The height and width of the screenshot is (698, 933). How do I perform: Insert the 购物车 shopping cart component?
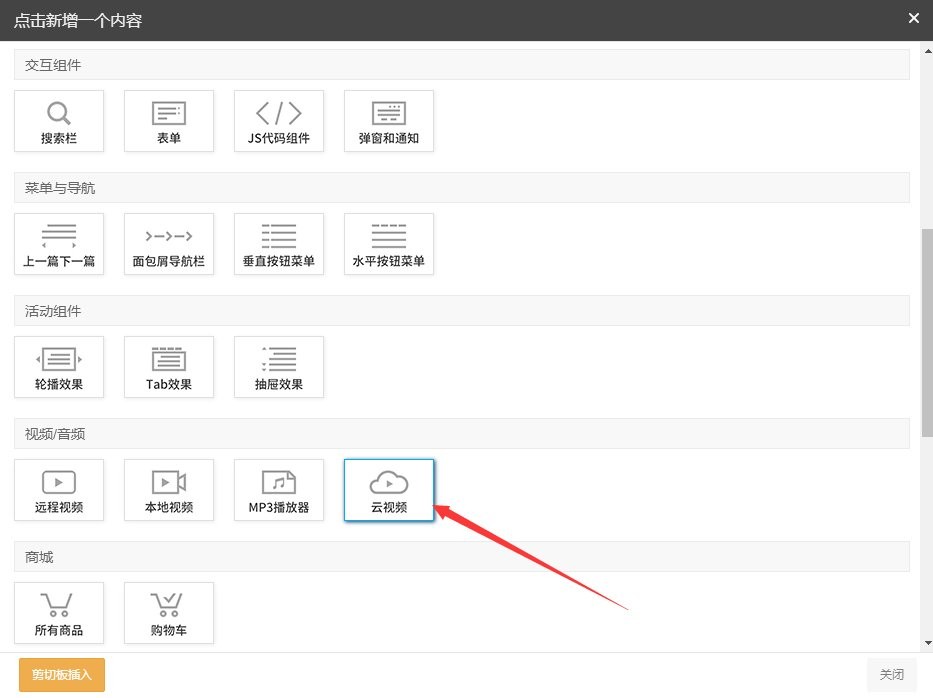[169, 613]
